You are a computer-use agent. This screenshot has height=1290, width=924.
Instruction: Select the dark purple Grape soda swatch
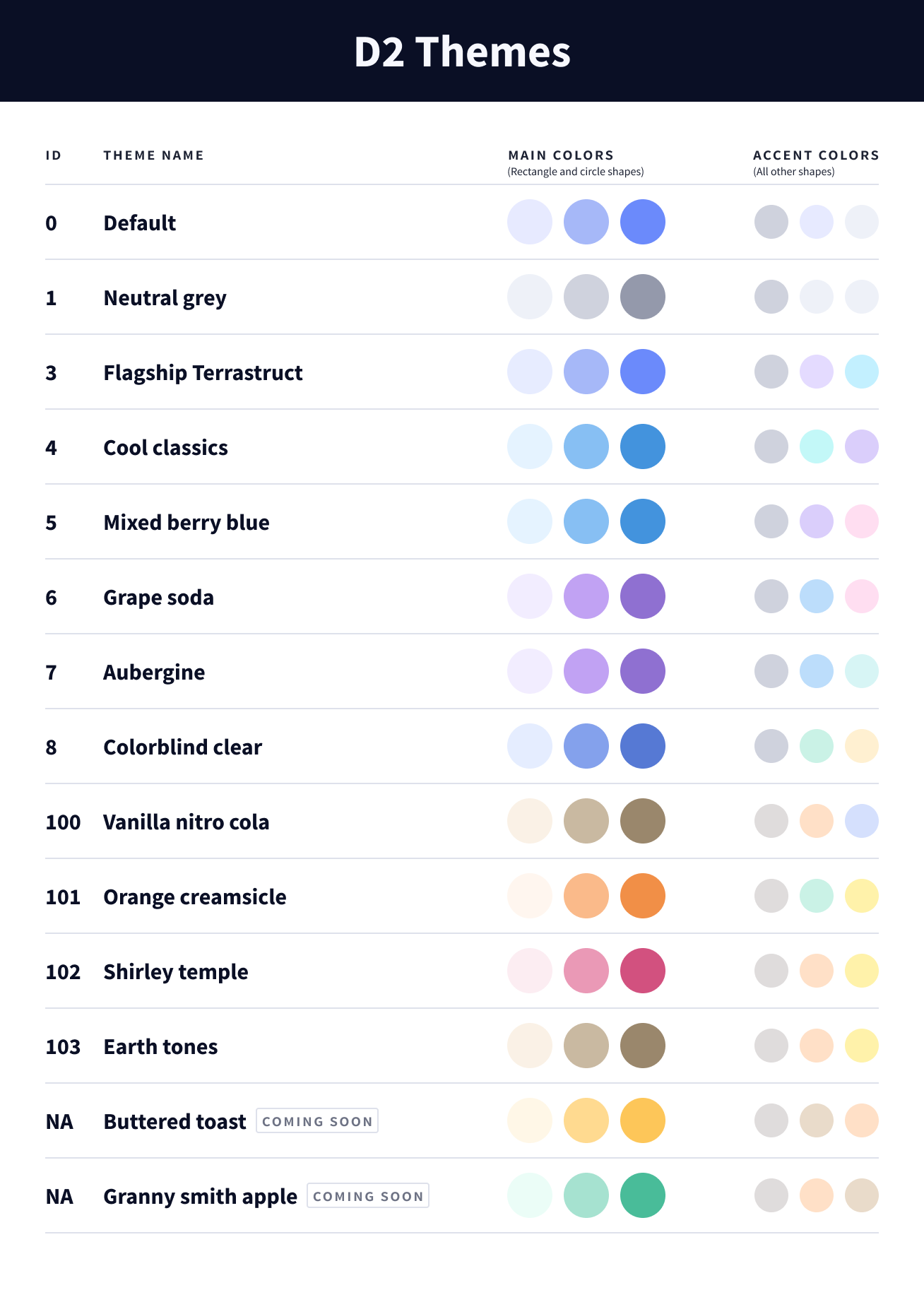coord(642,596)
